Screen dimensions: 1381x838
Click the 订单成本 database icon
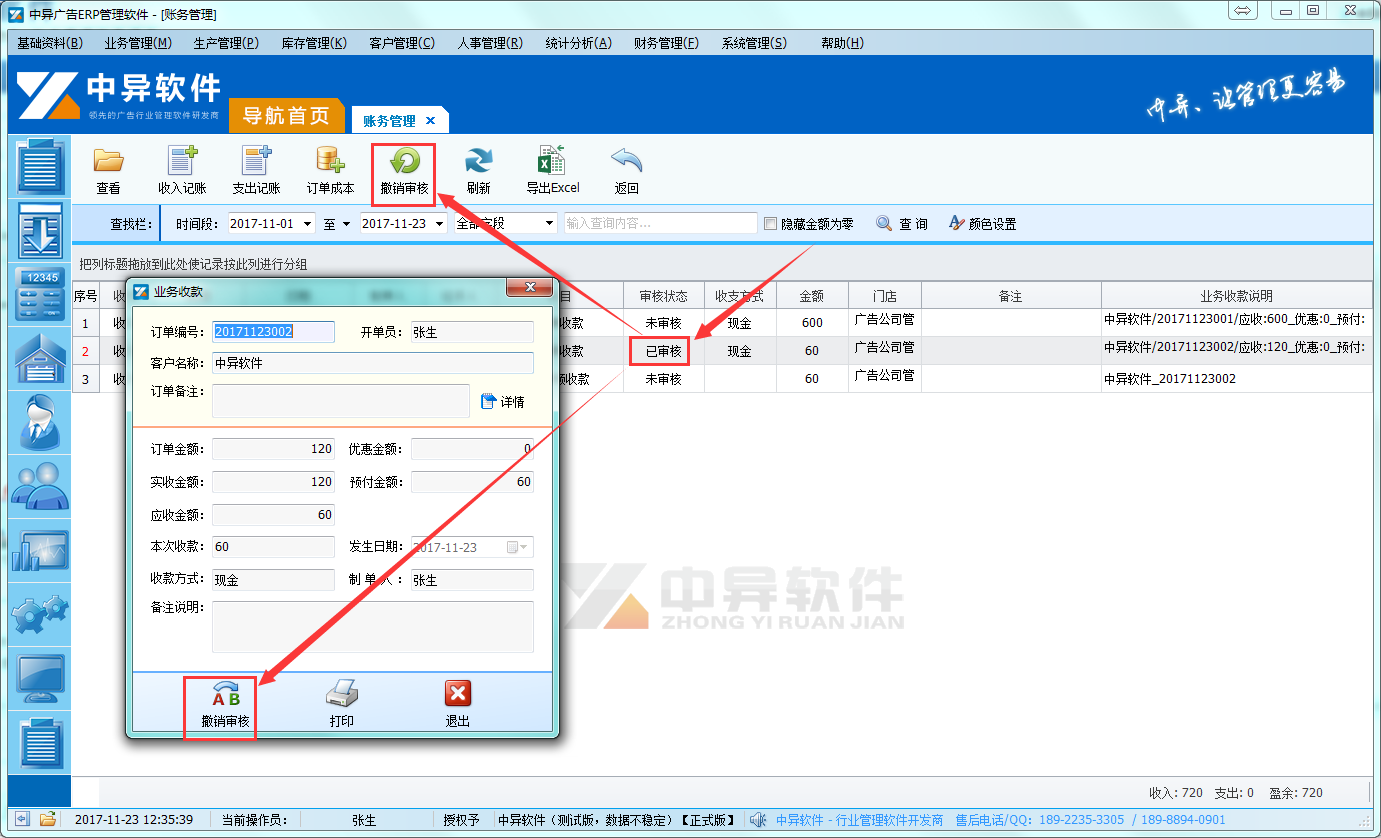click(x=330, y=162)
